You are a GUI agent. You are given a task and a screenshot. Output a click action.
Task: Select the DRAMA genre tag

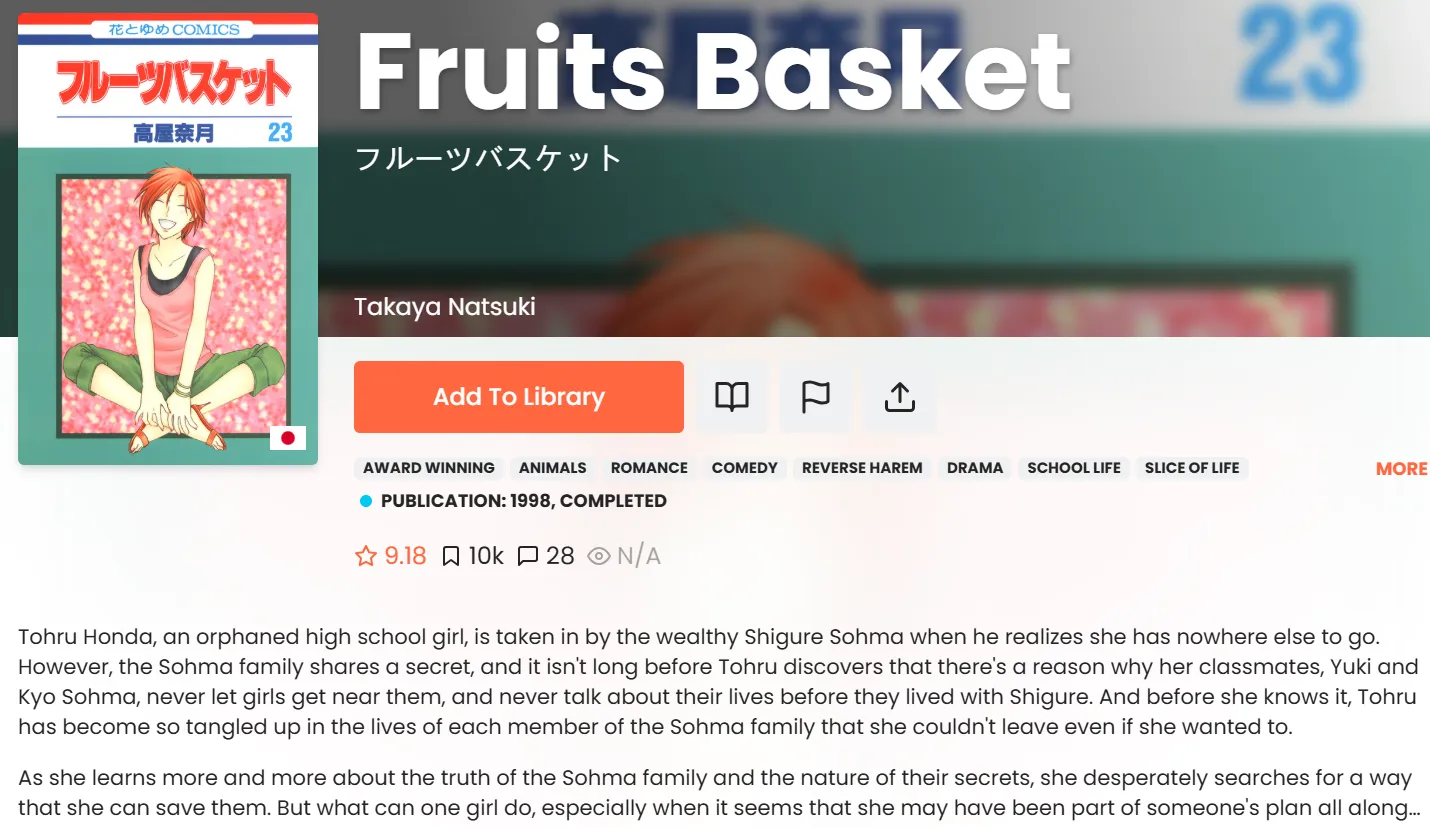point(975,468)
